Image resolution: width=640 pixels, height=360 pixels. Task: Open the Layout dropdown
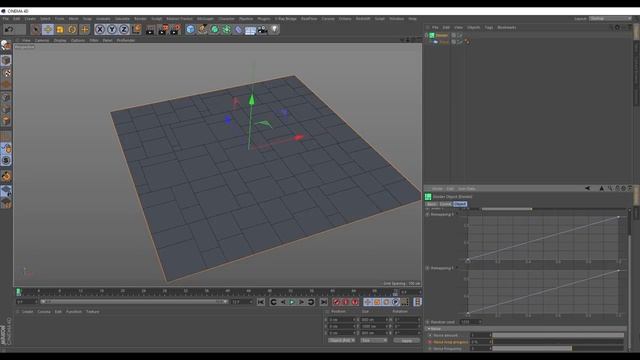click(x=610, y=19)
